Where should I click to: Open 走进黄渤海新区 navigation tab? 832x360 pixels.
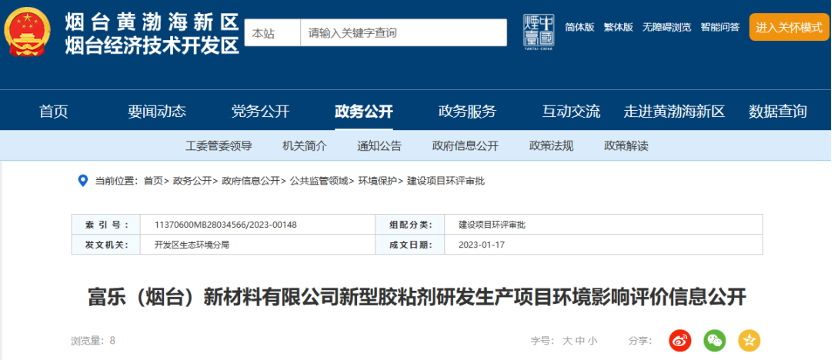pos(674,112)
